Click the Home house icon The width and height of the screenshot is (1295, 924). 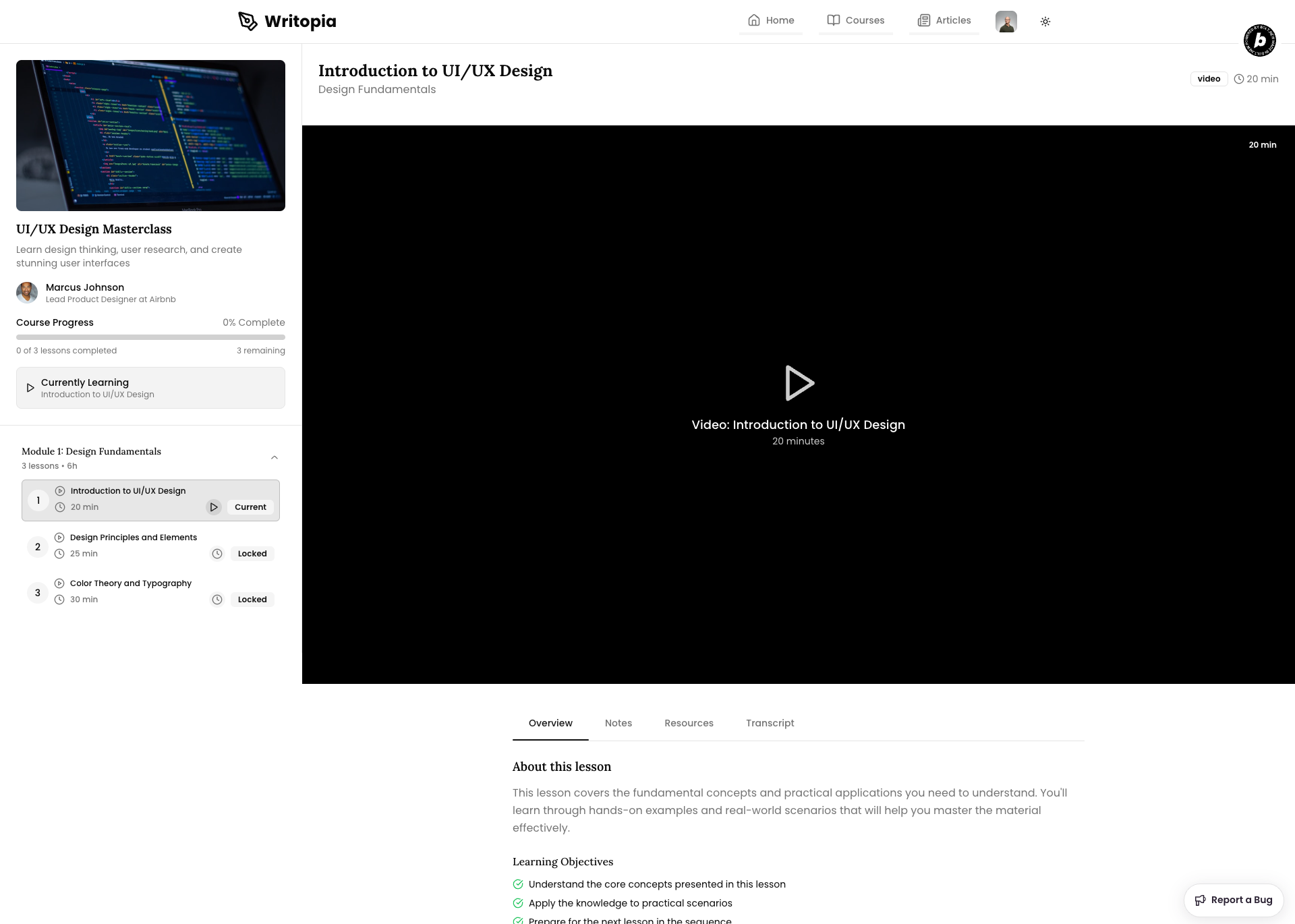point(754,20)
